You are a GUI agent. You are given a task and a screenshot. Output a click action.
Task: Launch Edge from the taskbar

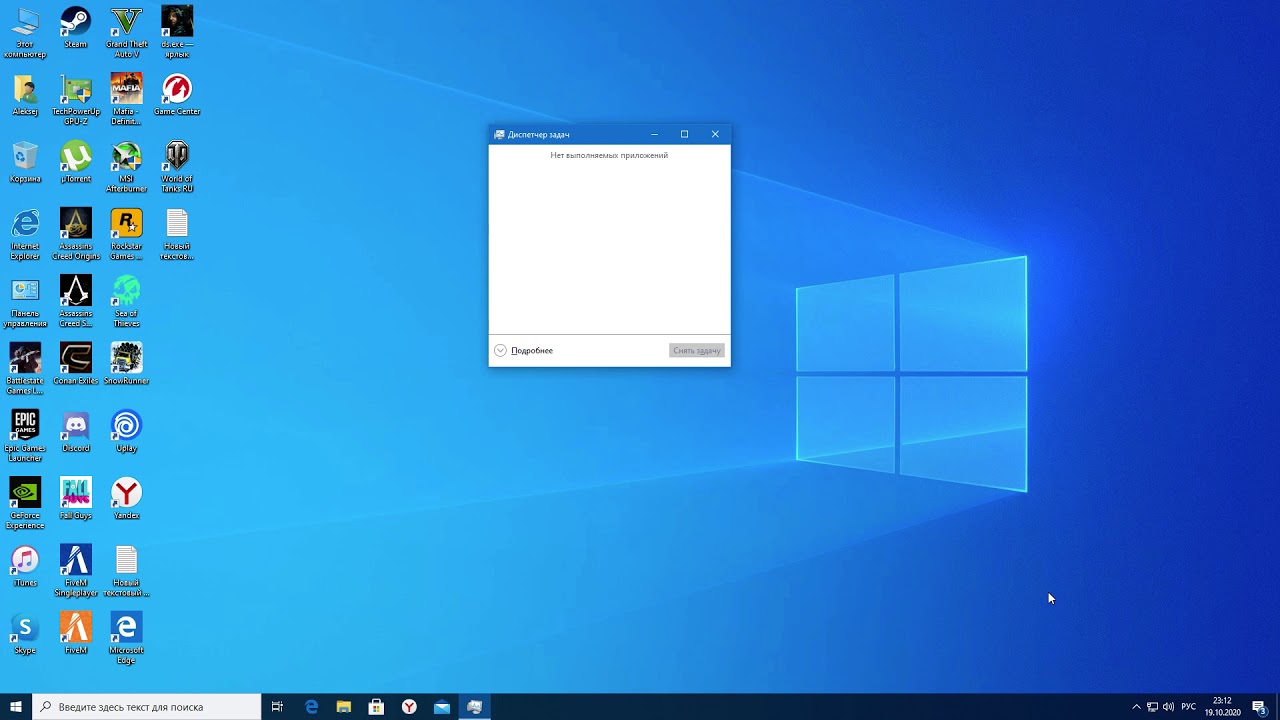click(x=311, y=707)
